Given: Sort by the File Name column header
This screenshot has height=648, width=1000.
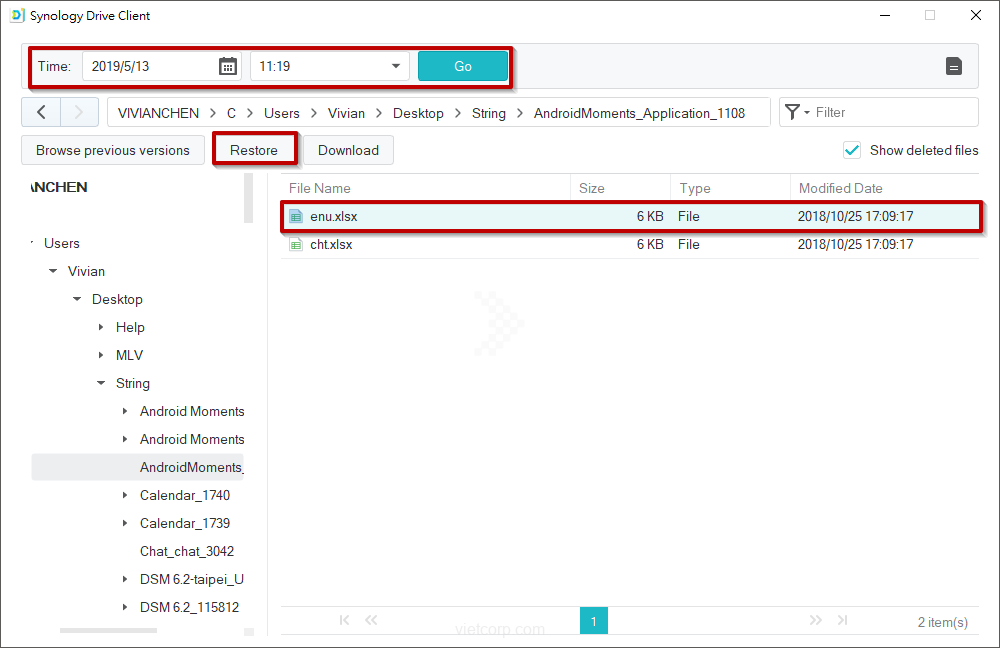Looking at the screenshot, I should [x=320, y=188].
